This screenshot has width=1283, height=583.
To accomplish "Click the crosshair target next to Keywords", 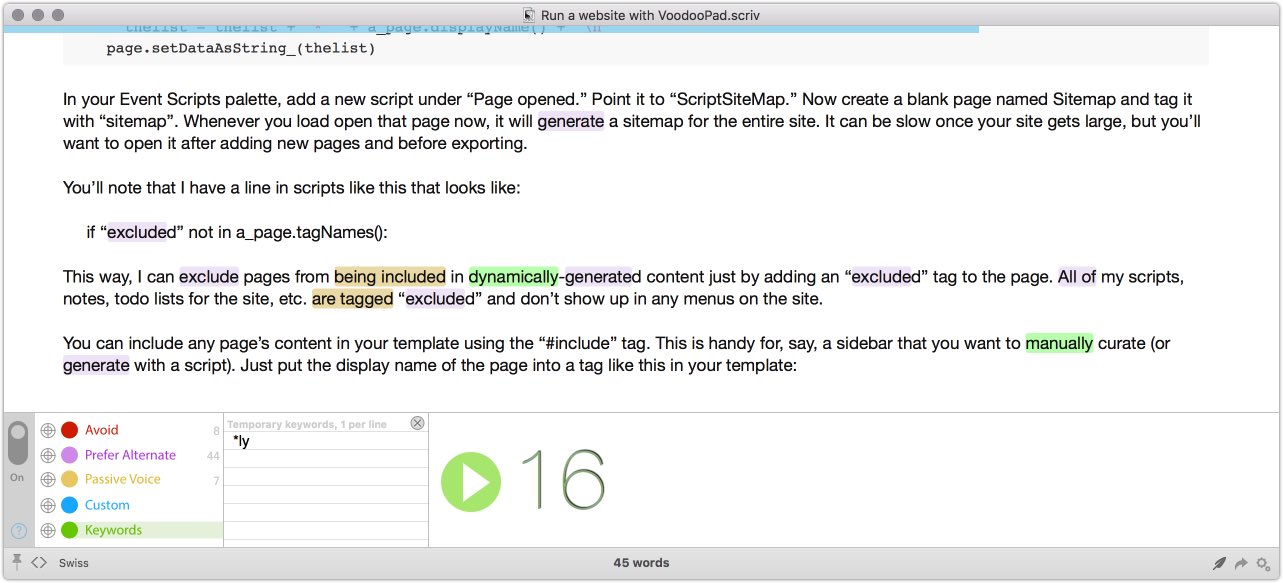I will [x=47, y=530].
